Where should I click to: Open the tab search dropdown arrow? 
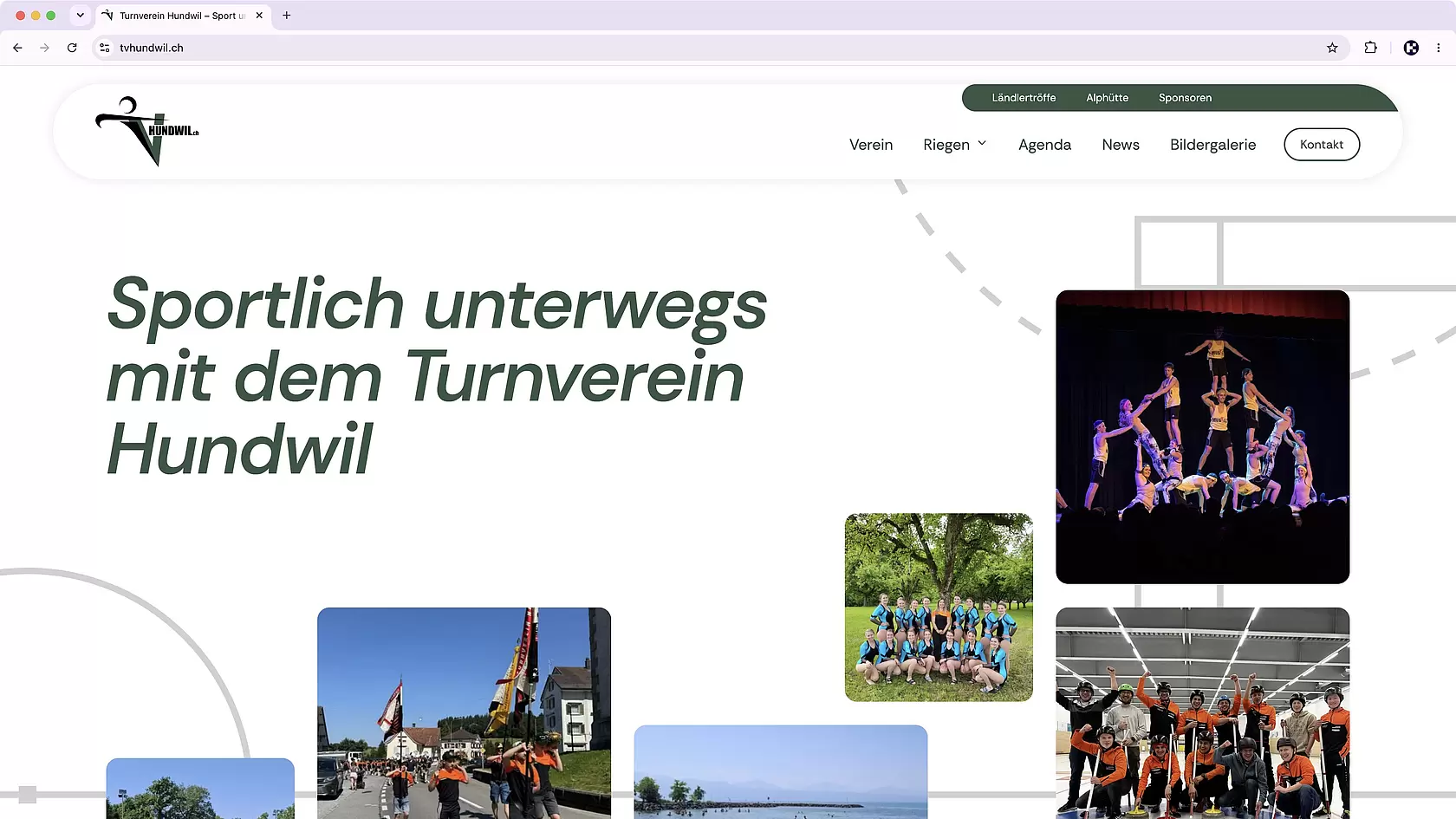click(80, 16)
